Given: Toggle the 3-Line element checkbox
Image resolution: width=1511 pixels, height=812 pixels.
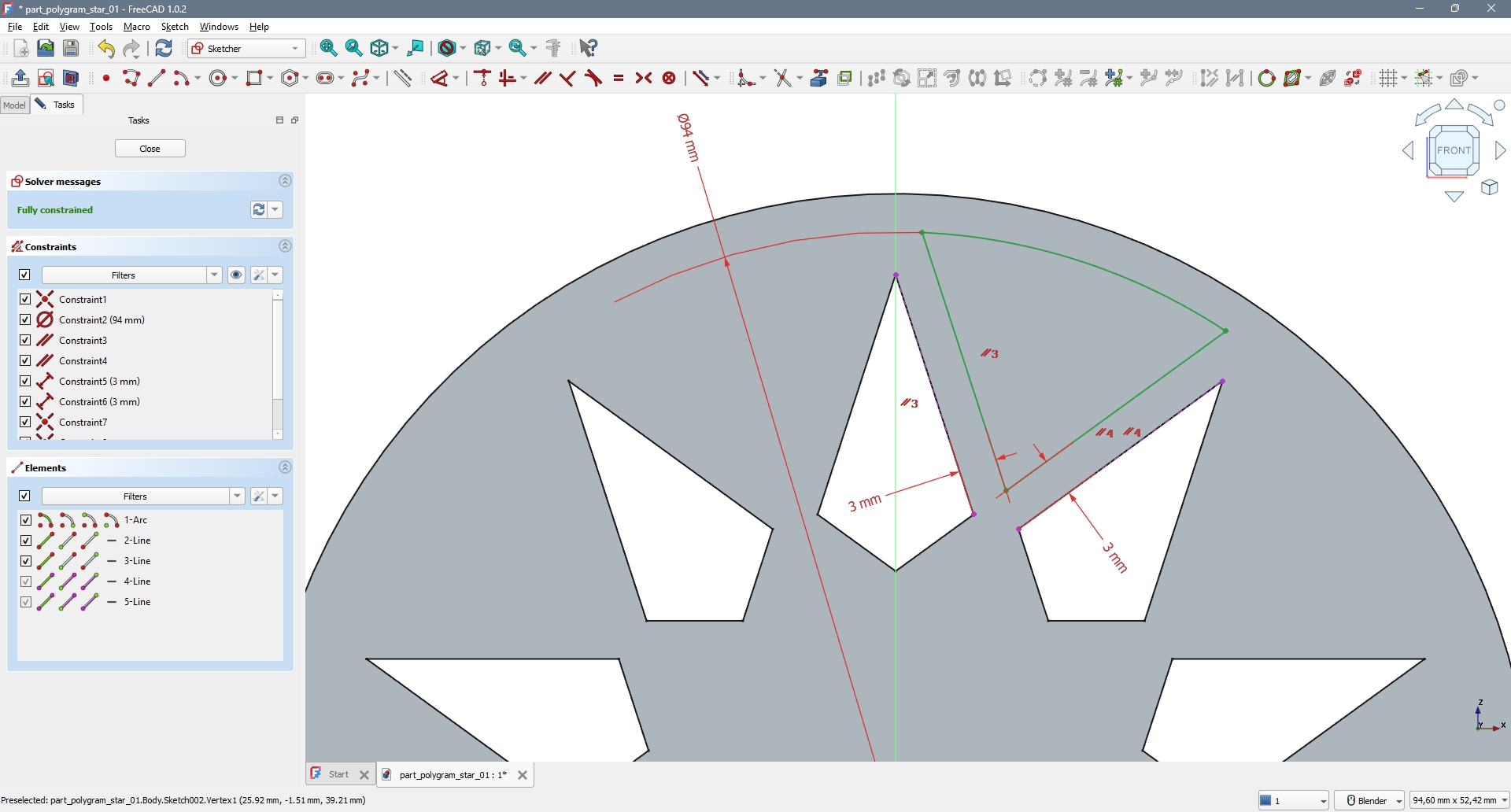Looking at the screenshot, I should click(26, 561).
